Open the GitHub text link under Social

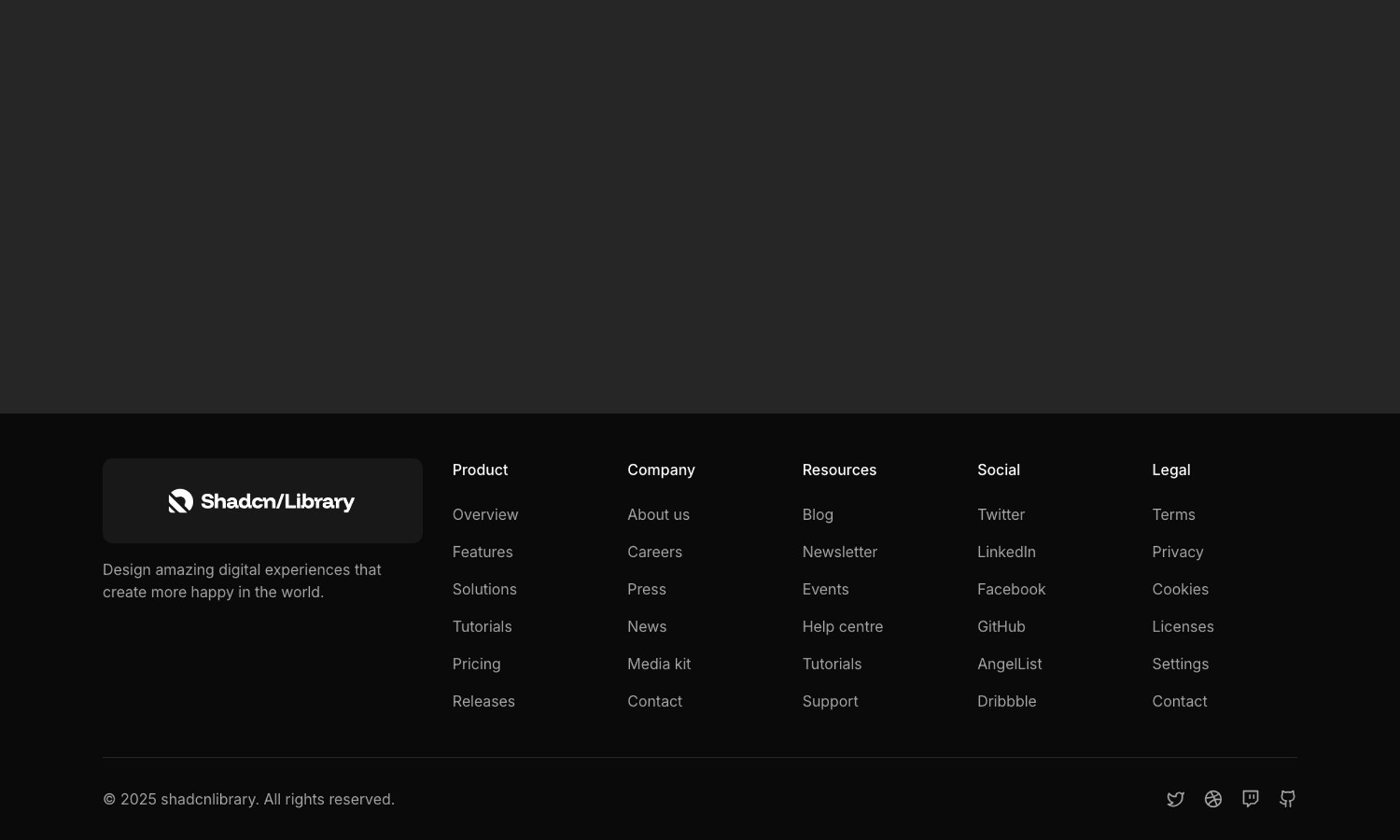1001,626
